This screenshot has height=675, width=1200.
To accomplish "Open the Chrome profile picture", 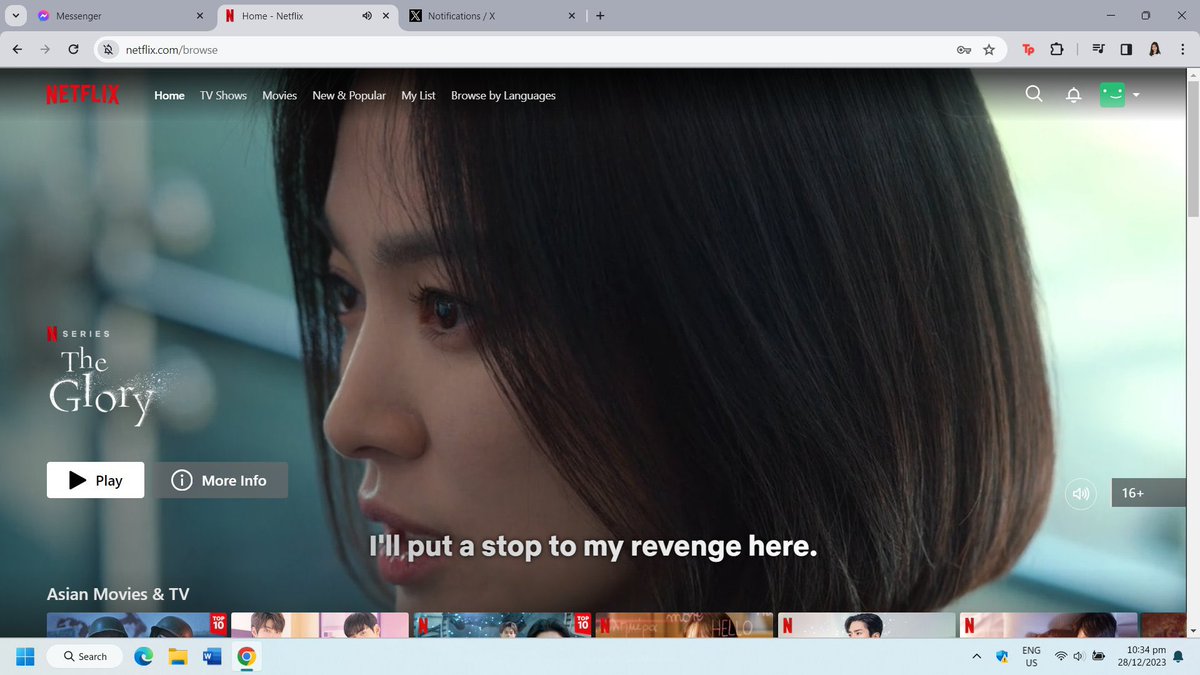I will pyautogui.click(x=1154, y=49).
